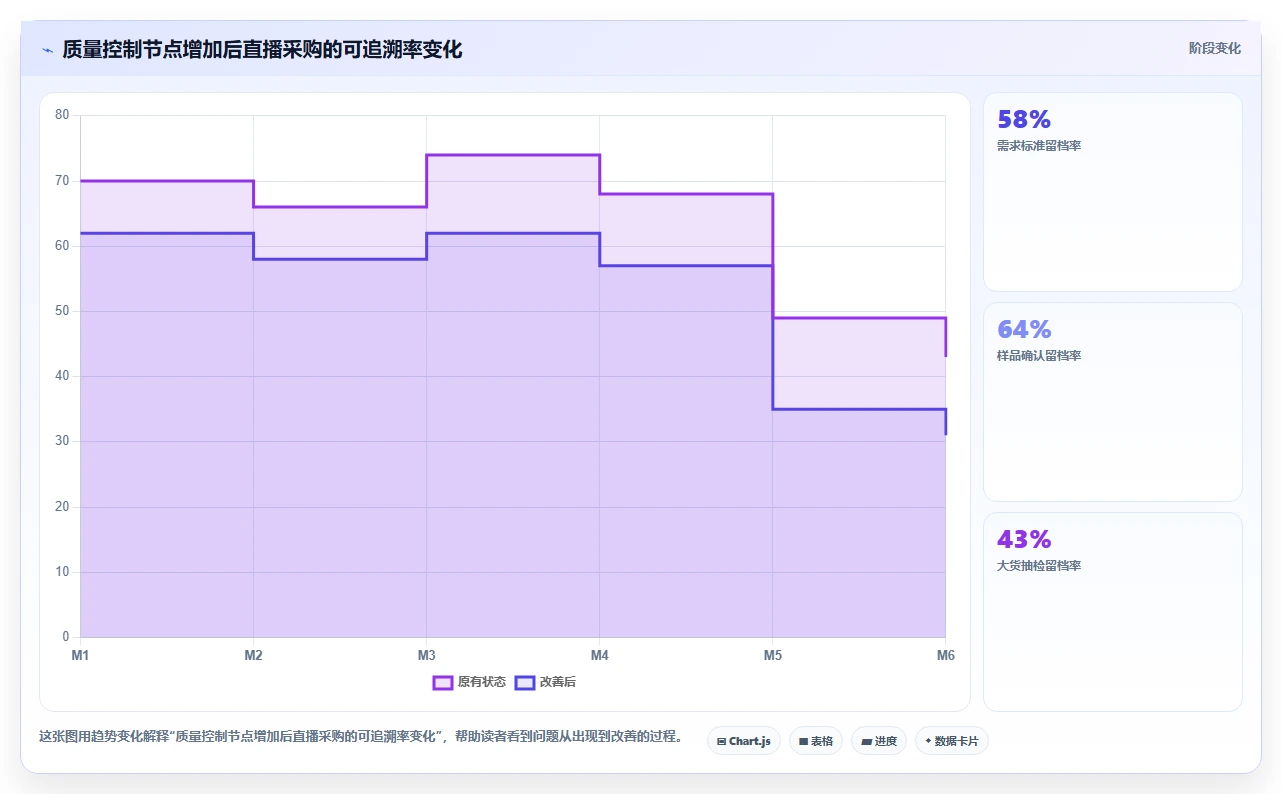Click the M6 x-axis label
This screenshot has width=1282, height=794.
point(945,655)
